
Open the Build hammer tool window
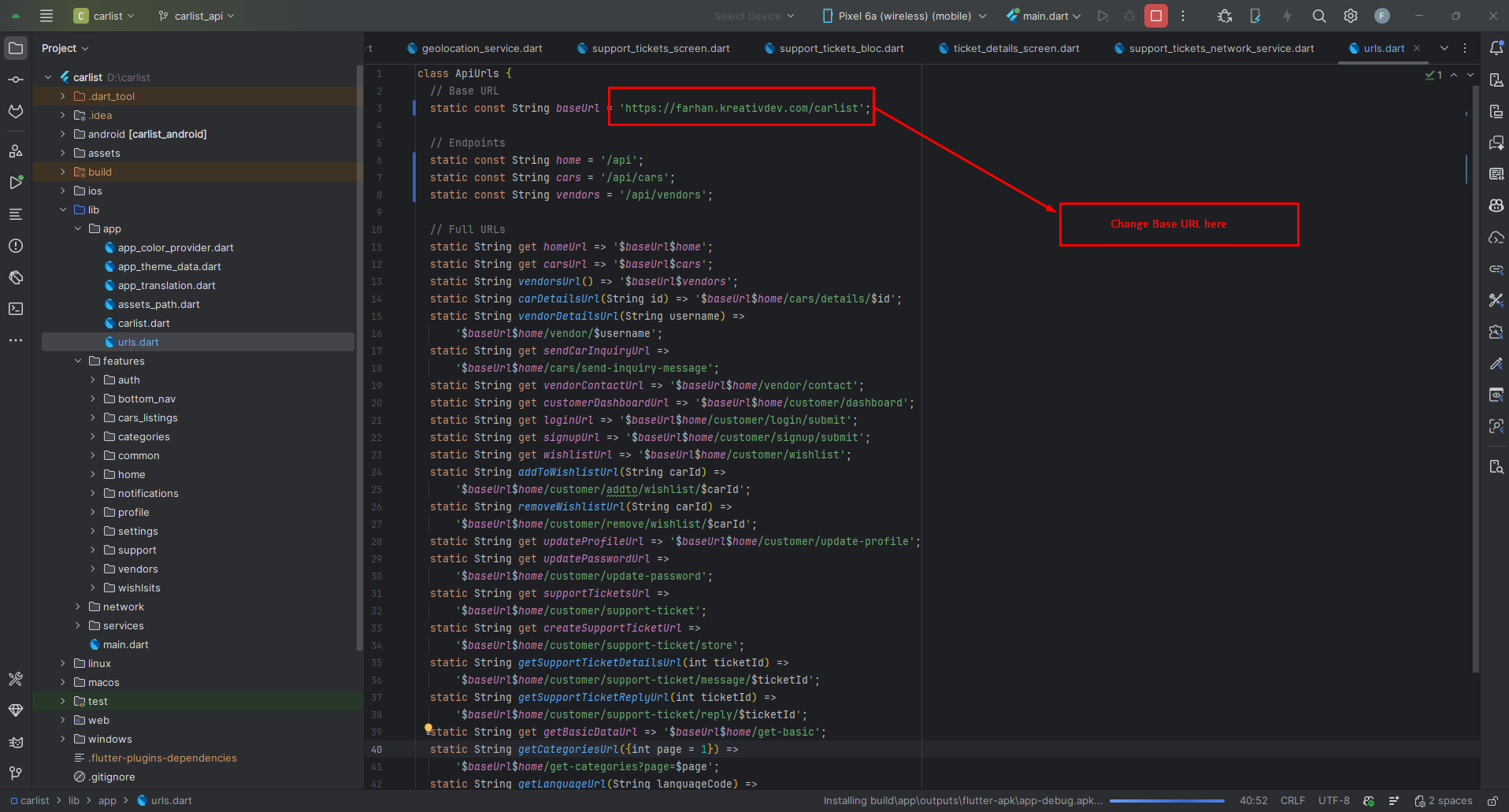(x=16, y=679)
